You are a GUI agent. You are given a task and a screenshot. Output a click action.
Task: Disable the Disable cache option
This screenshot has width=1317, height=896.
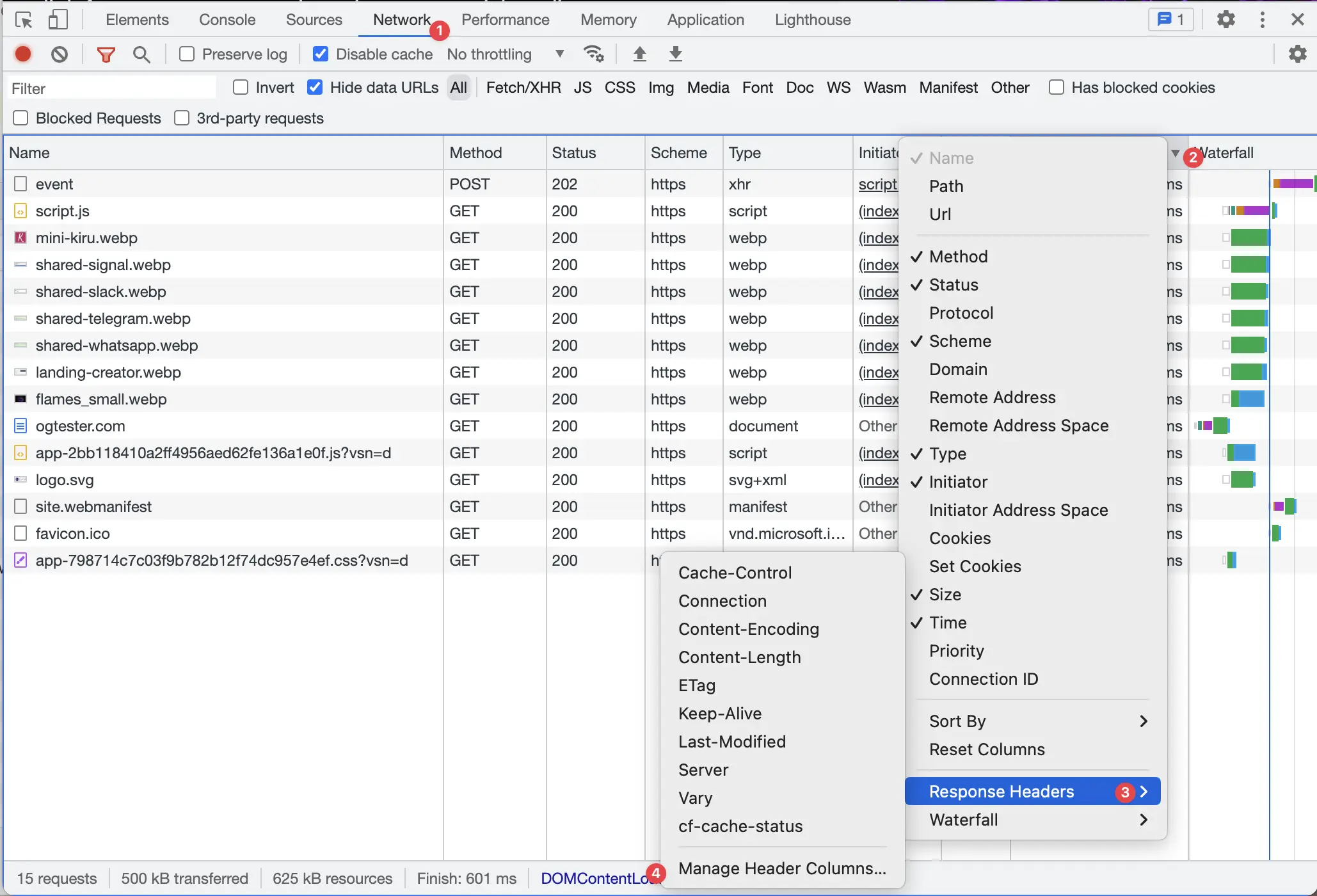(x=321, y=54)
